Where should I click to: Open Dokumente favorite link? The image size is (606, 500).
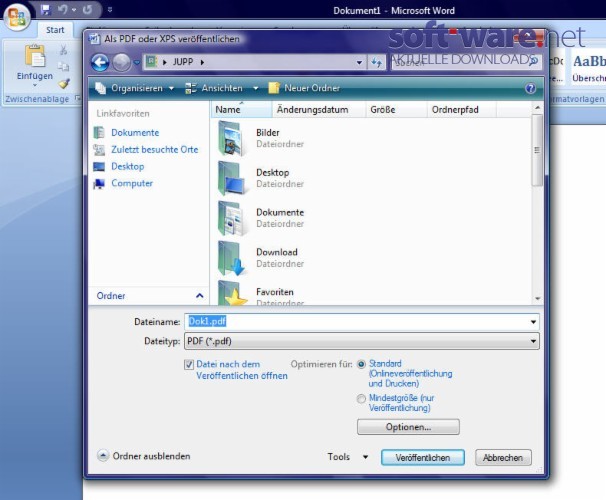coord(135,133)
